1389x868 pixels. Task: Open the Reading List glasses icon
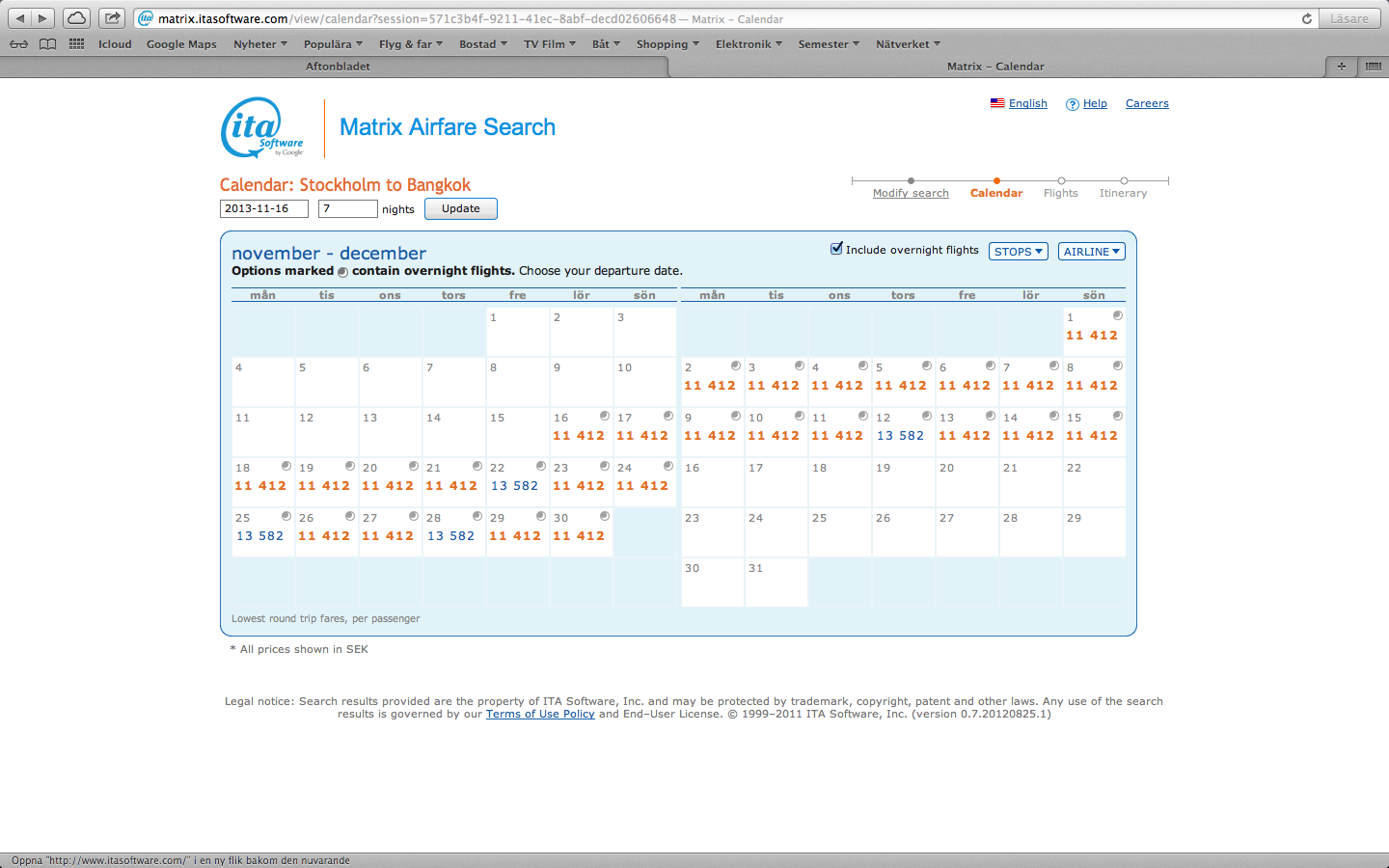(x=18, y=44)
